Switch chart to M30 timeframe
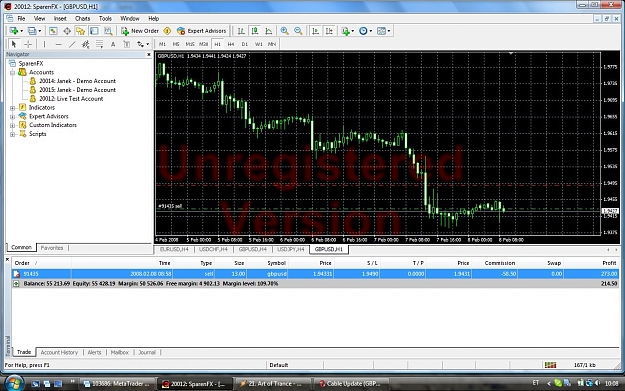Viewport: 625px width, 391px height. pos(204,44)
